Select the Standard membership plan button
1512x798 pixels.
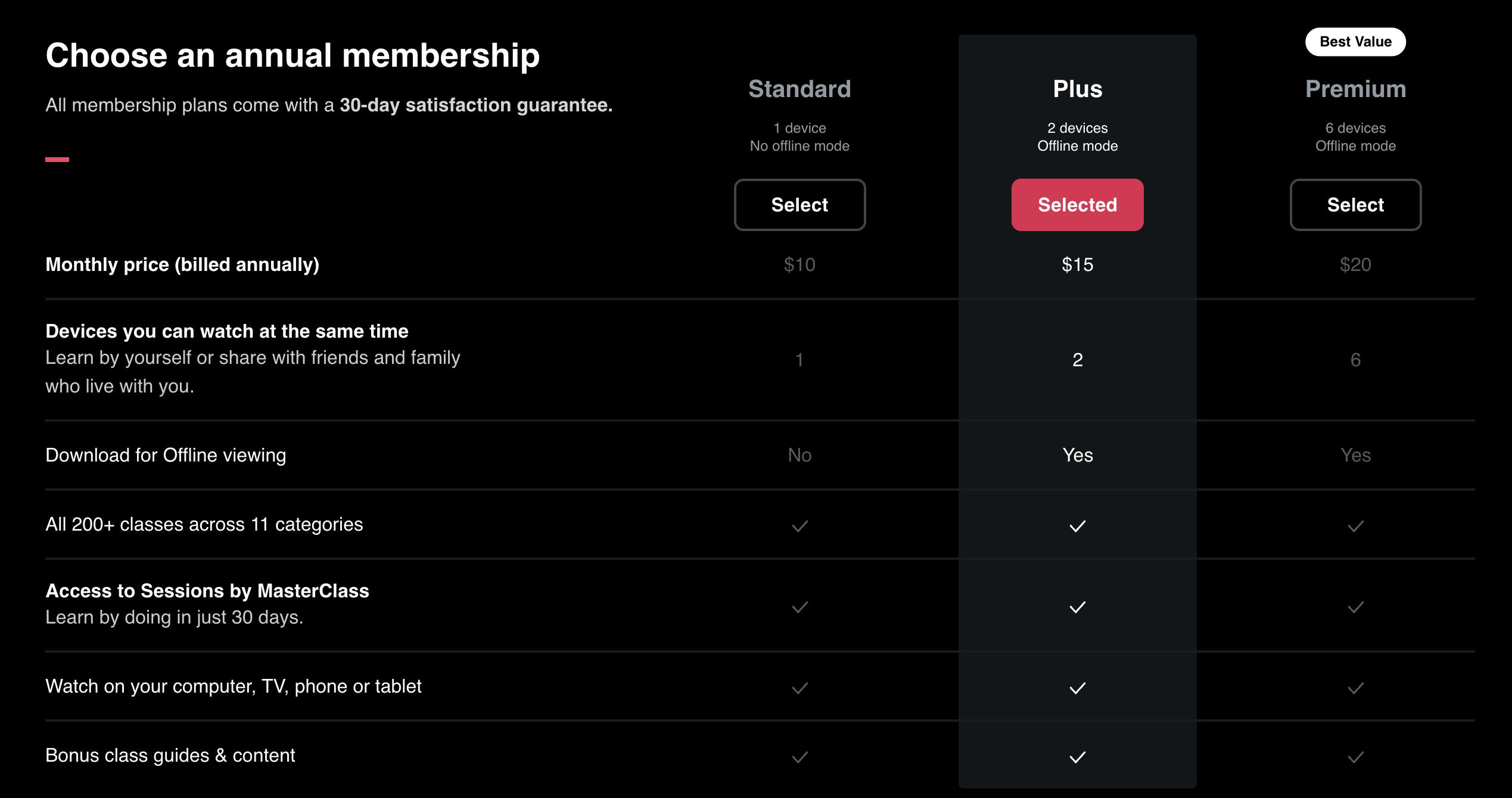(799, 205)
